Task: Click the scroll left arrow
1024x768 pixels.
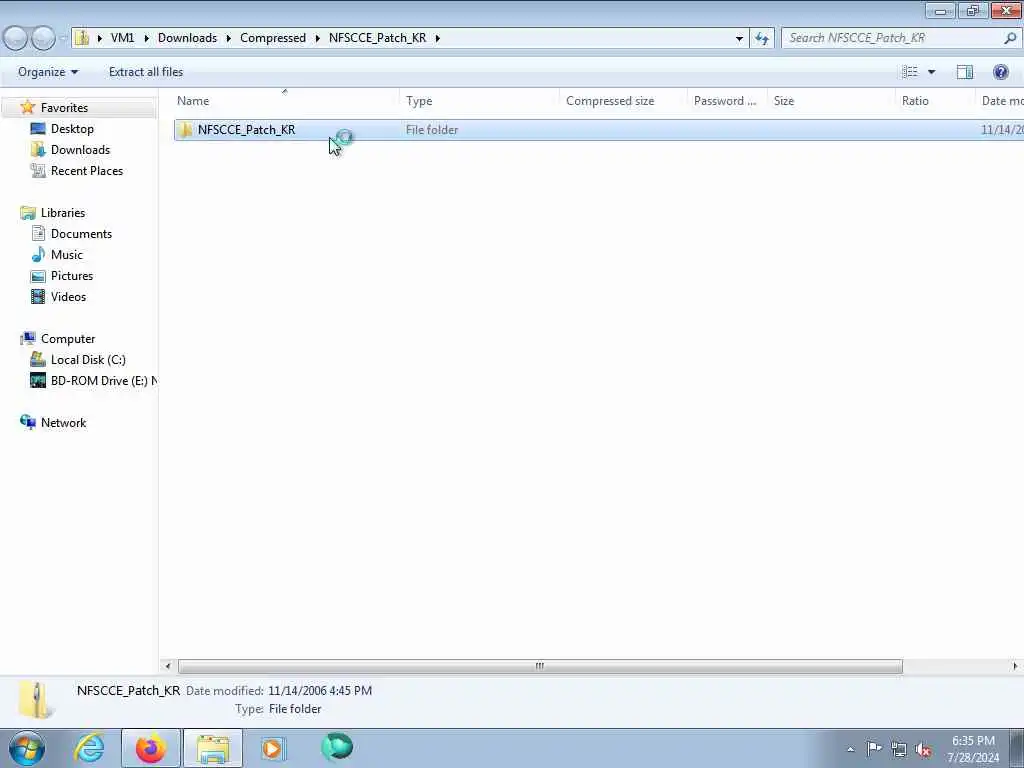Action: tap(168, 666)
